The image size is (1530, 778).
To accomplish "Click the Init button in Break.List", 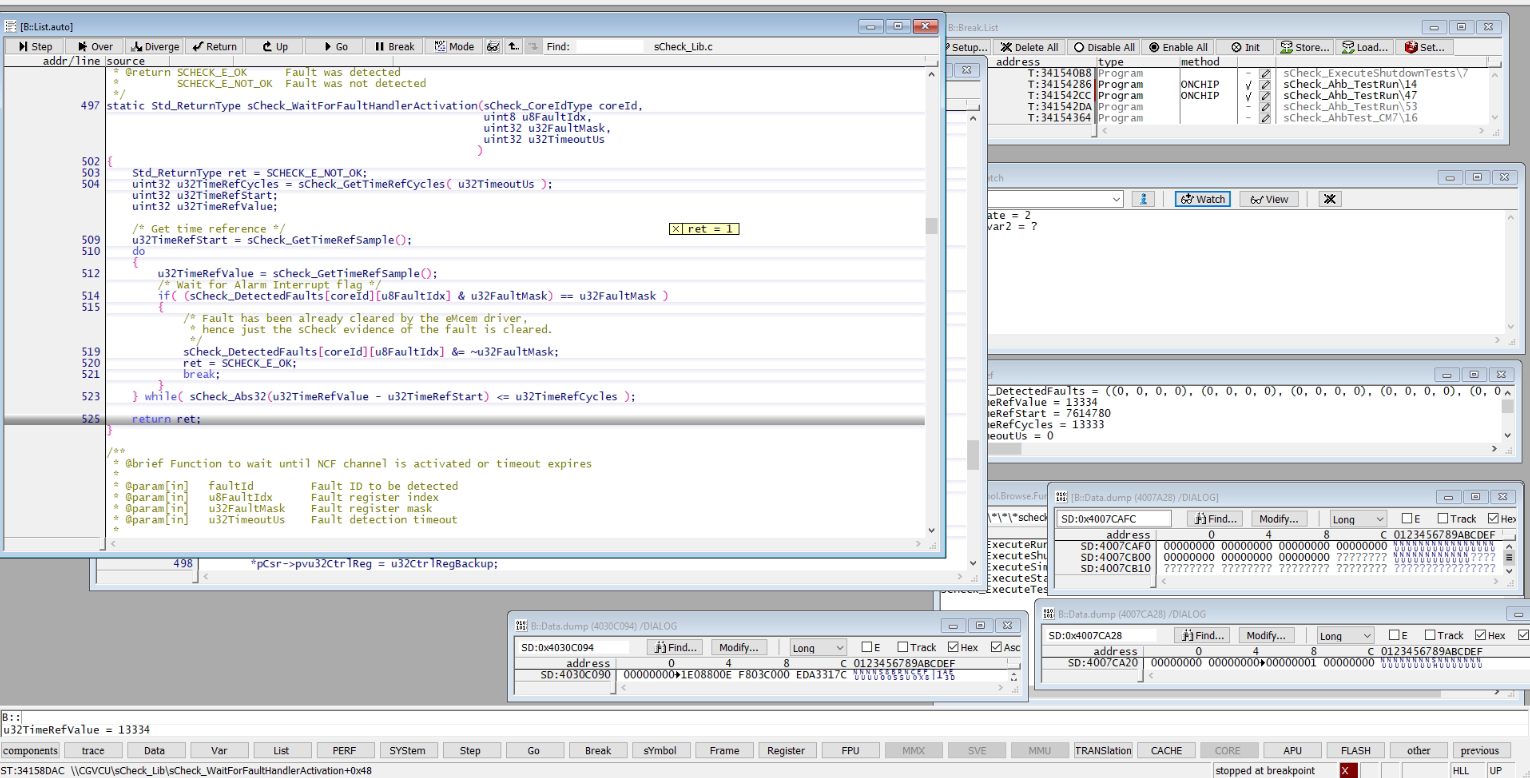I will click(1245, 47).
